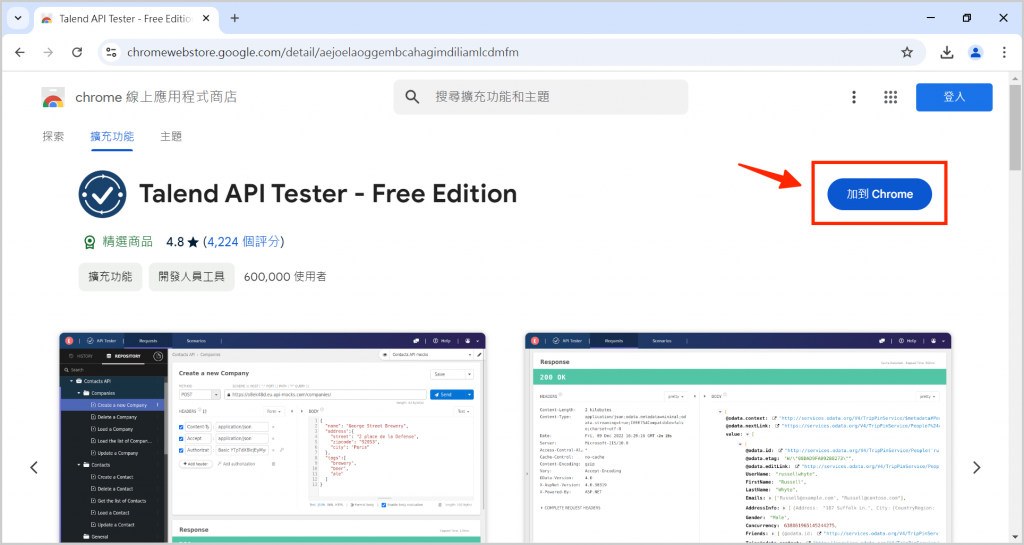Image resolution: width=1024 pixels, height=545 pixels.
Task: Switch to the 擴充功能 tab
Action: (x=112, y=136)
